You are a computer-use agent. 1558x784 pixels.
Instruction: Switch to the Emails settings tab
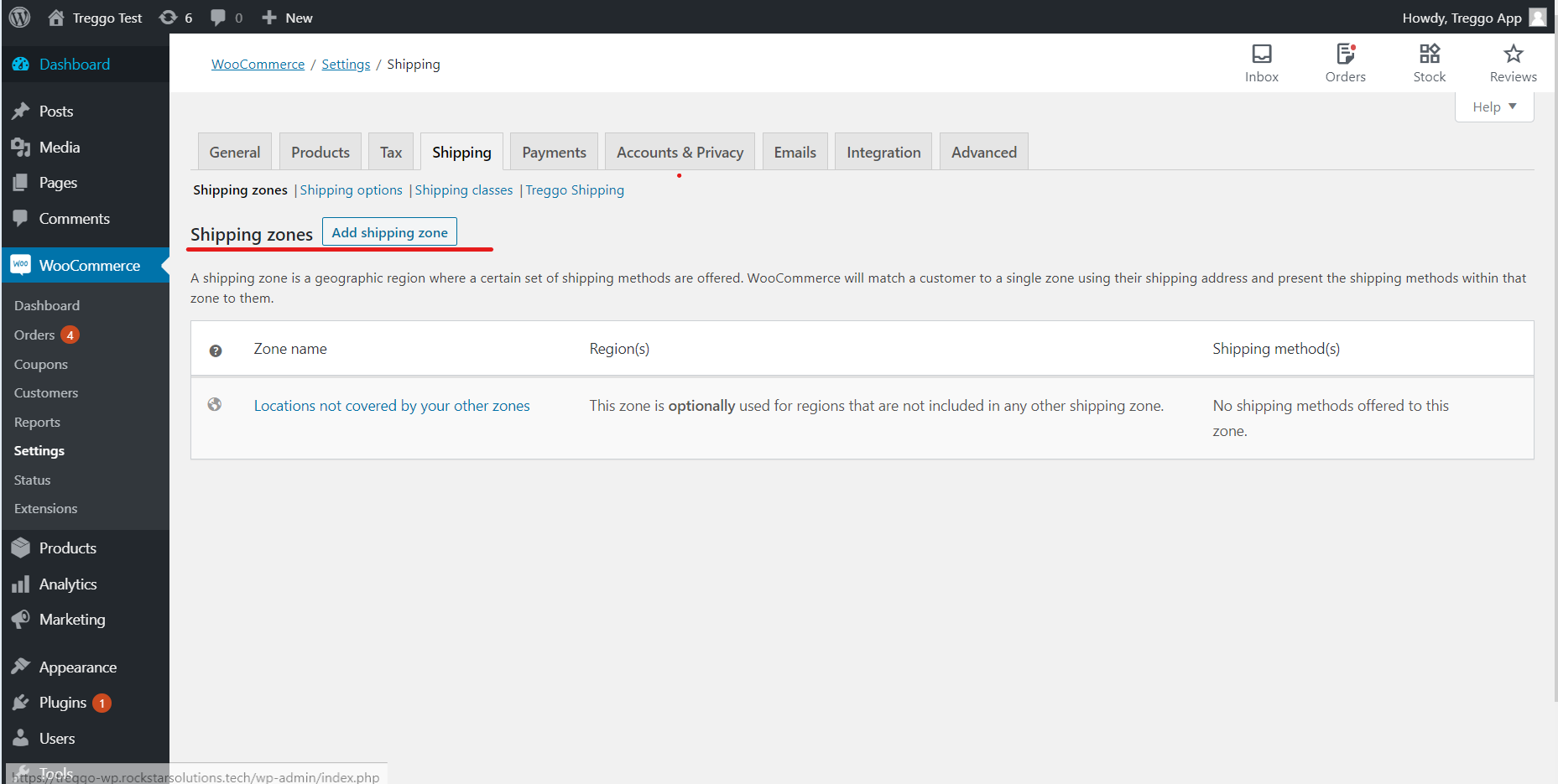point(795,152)
